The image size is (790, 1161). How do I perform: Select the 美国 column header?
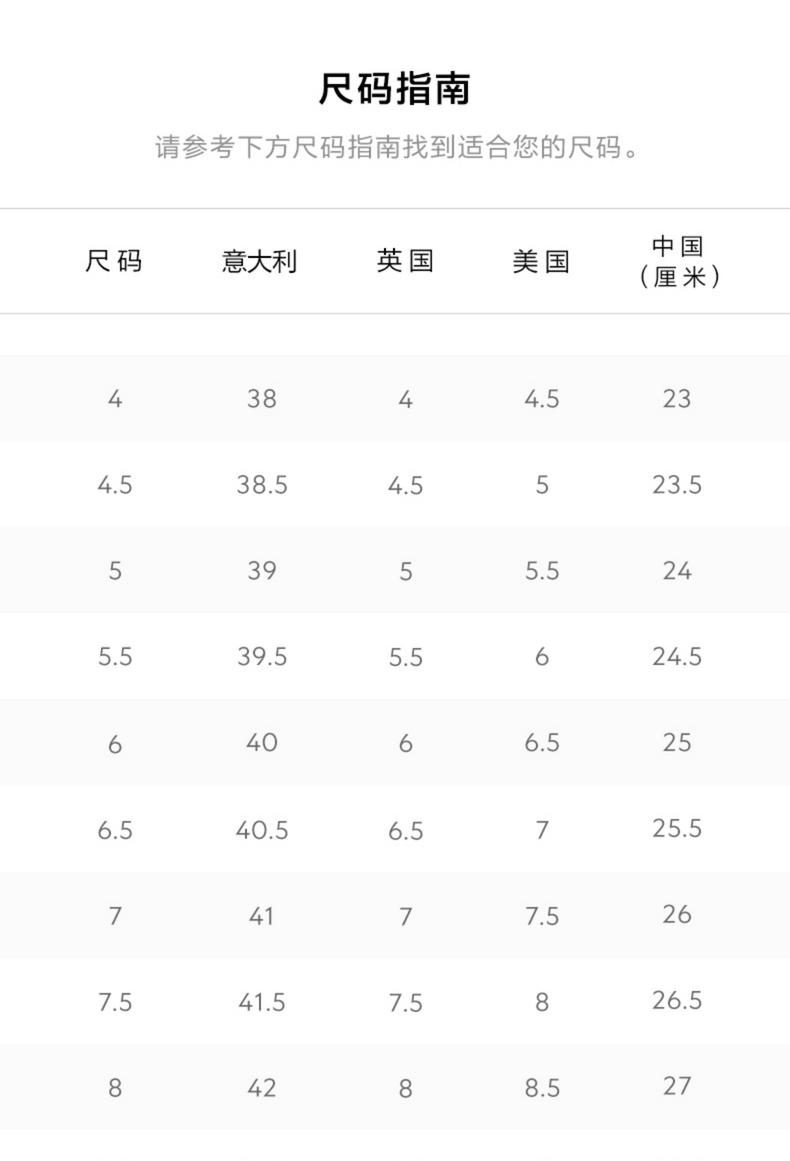(x=541, y=262)
